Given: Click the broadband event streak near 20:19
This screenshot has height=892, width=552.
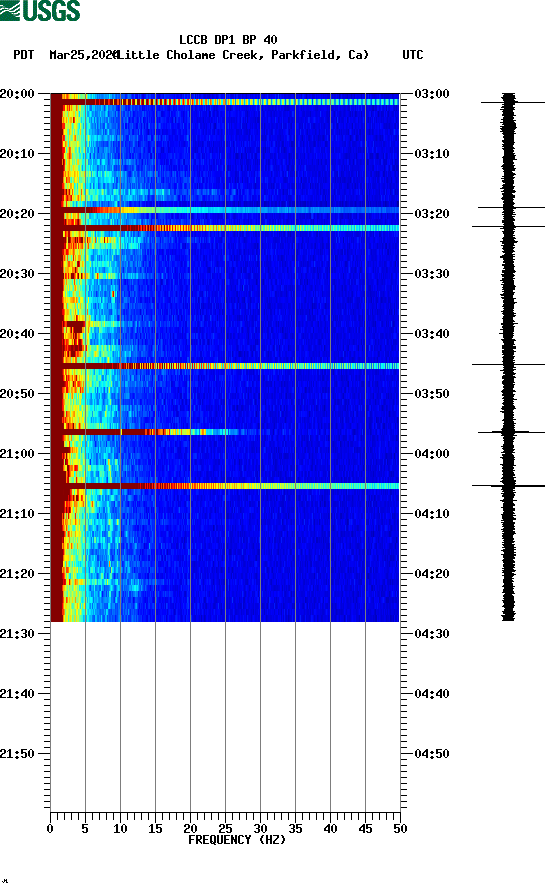Looking at the screenshot, I should [225, 210].
